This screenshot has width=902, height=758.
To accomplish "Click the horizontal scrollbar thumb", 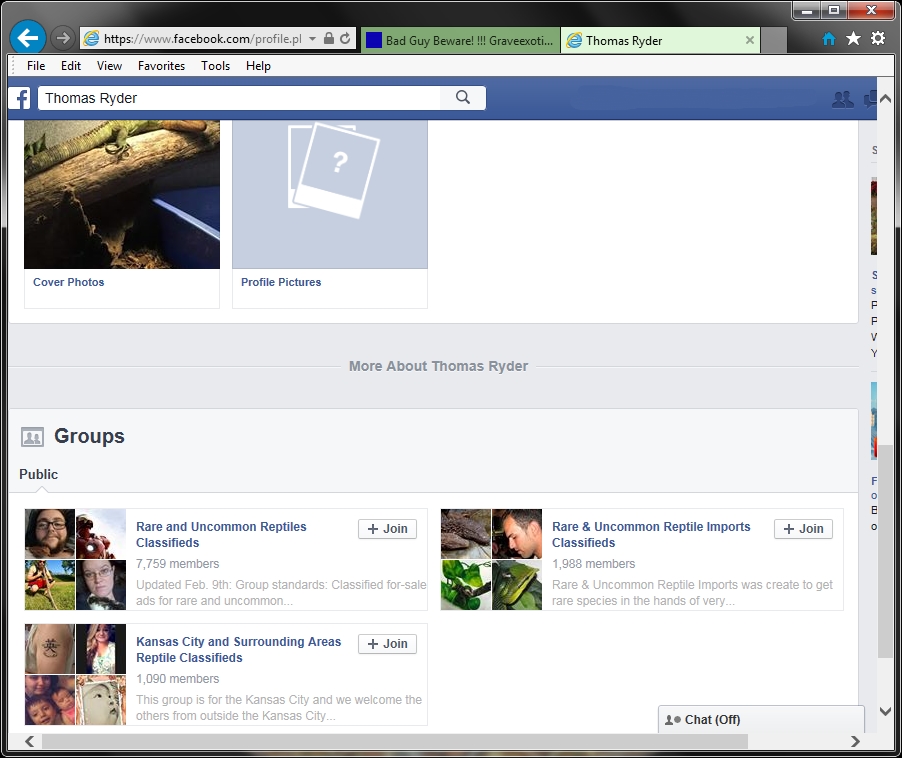I will (x=395, y=741).
